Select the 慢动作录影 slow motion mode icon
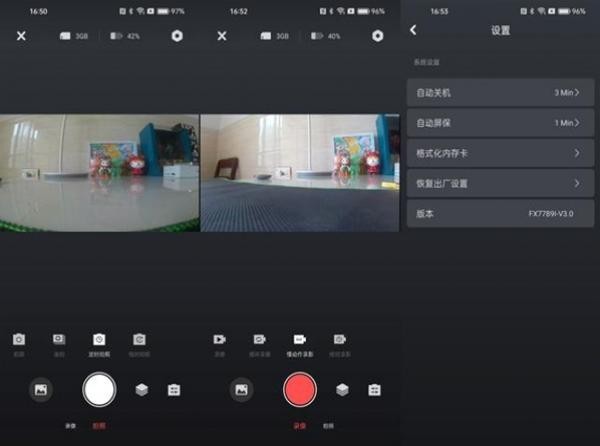This screenshot has height=446, width=600. coord(299,340)
